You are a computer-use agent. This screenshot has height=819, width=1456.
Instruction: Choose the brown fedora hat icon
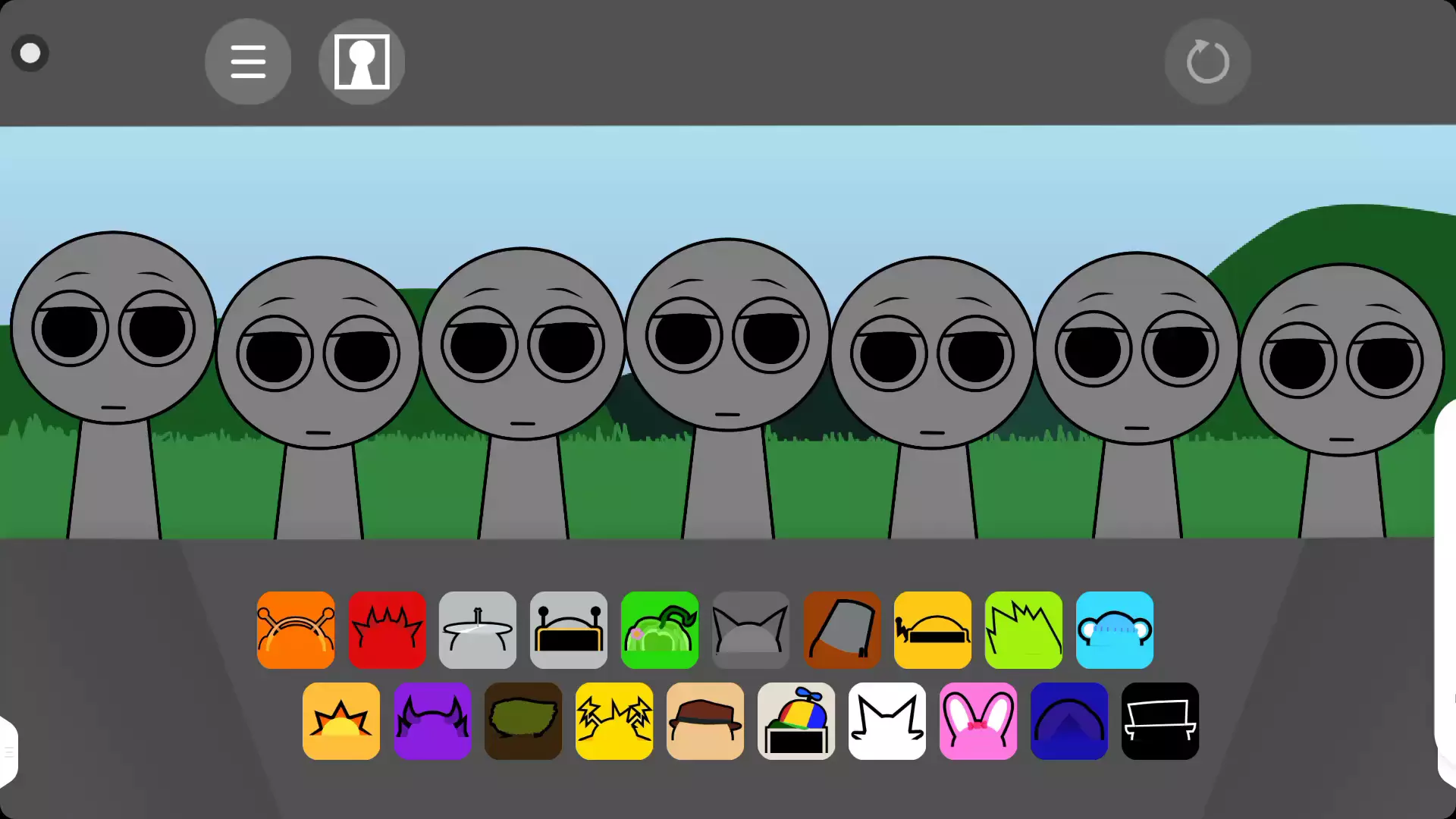705,721
